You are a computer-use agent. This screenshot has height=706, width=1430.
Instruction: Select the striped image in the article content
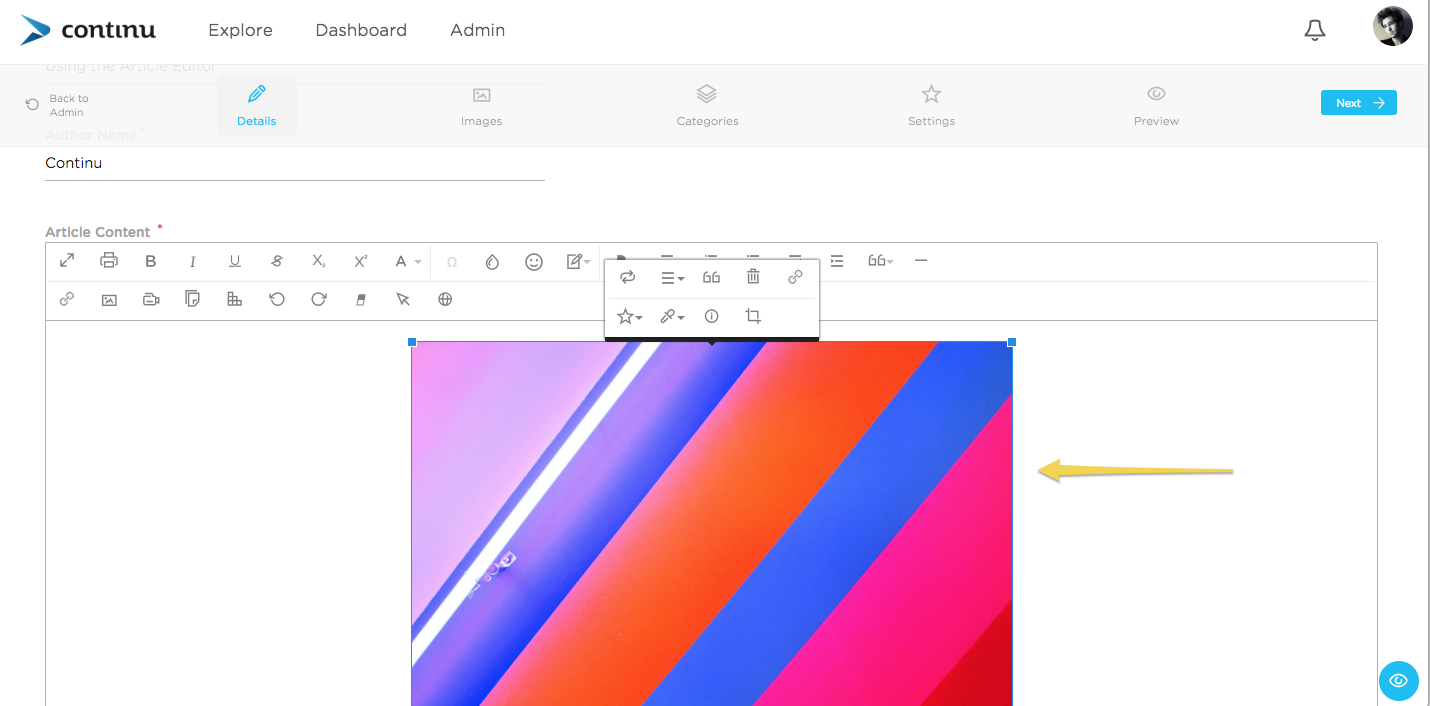coord(712,523)
